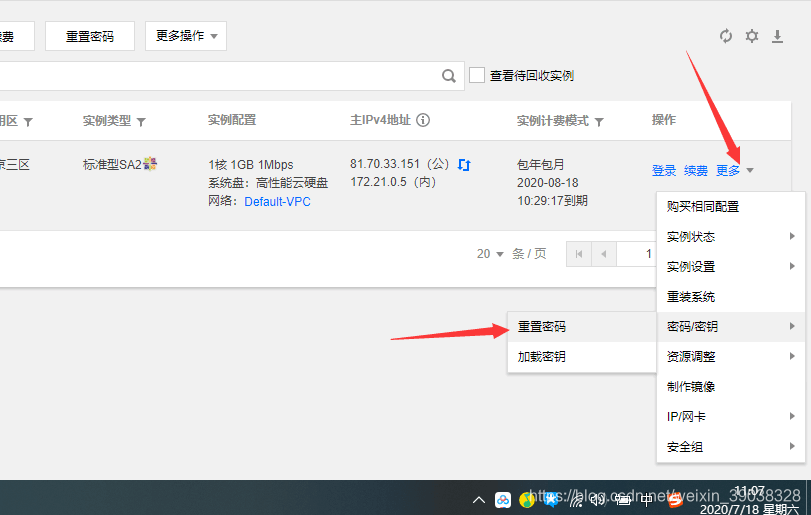Expand the 实例状态 submenu
Image resolution: width=811 pixels, height=515 pixels.
pyautogui.click(x=731, y=237)
